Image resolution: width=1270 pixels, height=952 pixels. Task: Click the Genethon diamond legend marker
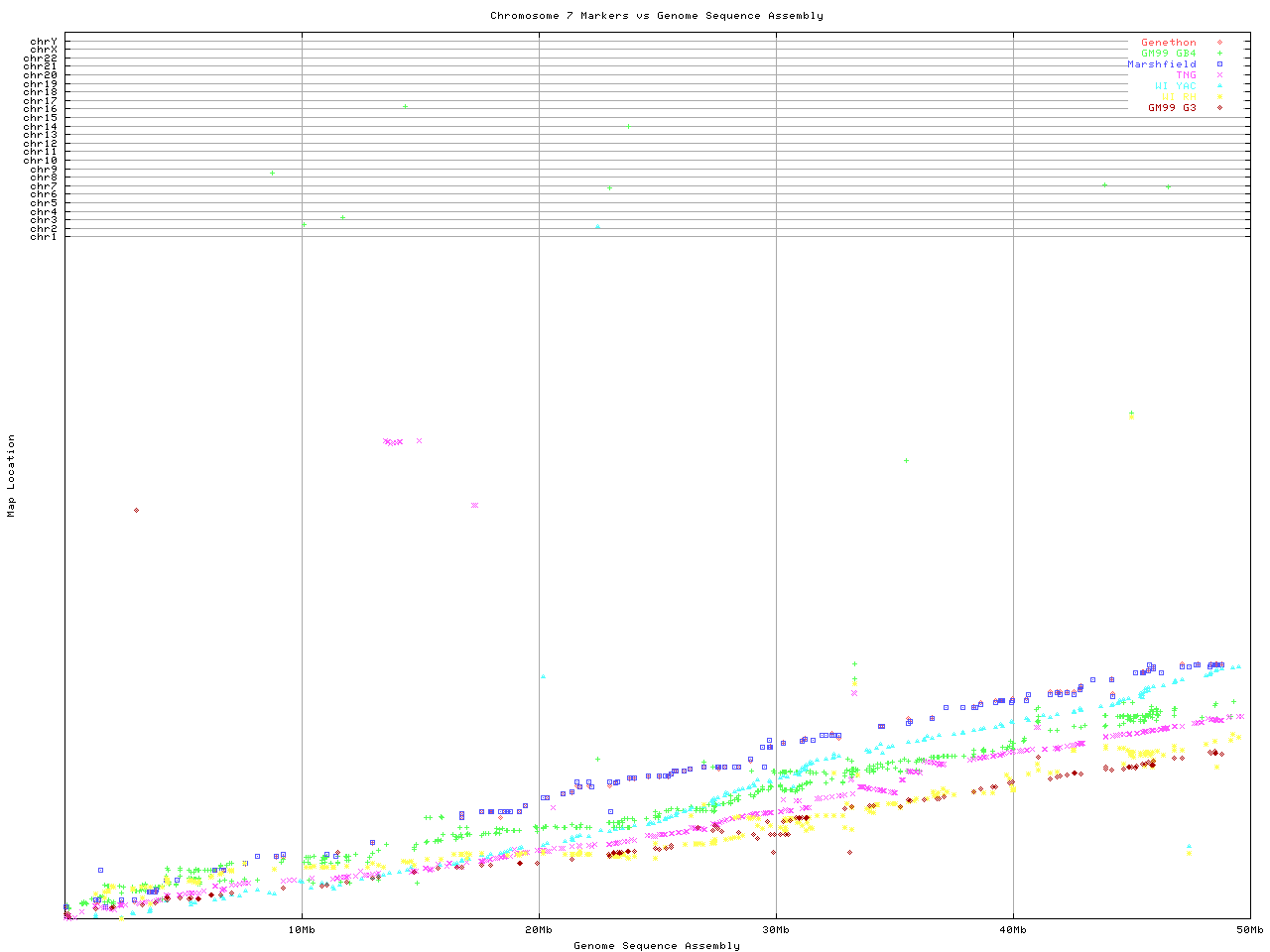tap(1219, 43)
